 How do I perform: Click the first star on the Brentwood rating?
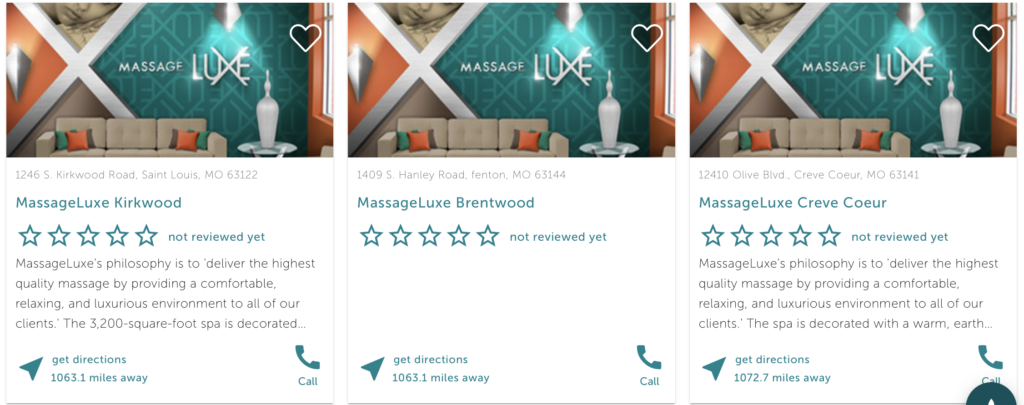[372, 236]
